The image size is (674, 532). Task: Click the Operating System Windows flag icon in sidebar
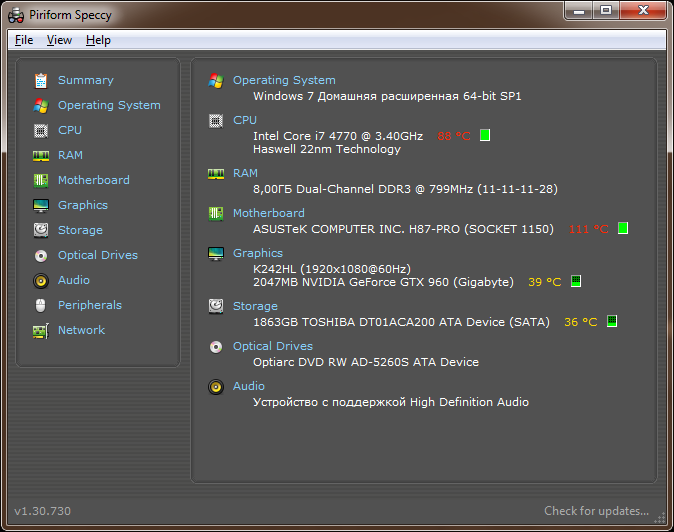pyautogui.click(x=41, y=105)
